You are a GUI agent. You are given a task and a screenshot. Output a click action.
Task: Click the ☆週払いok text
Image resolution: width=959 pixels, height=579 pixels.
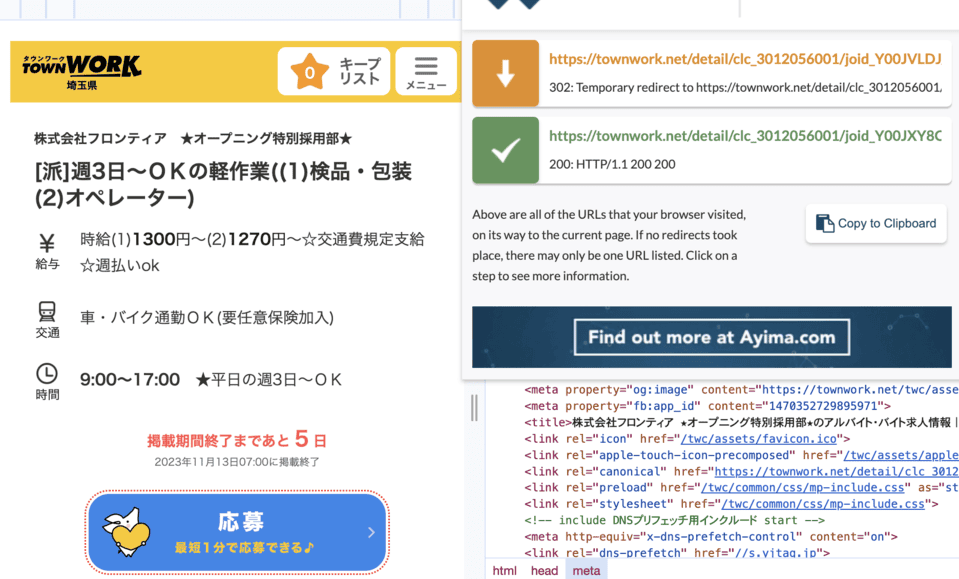[x=120, y=265]
